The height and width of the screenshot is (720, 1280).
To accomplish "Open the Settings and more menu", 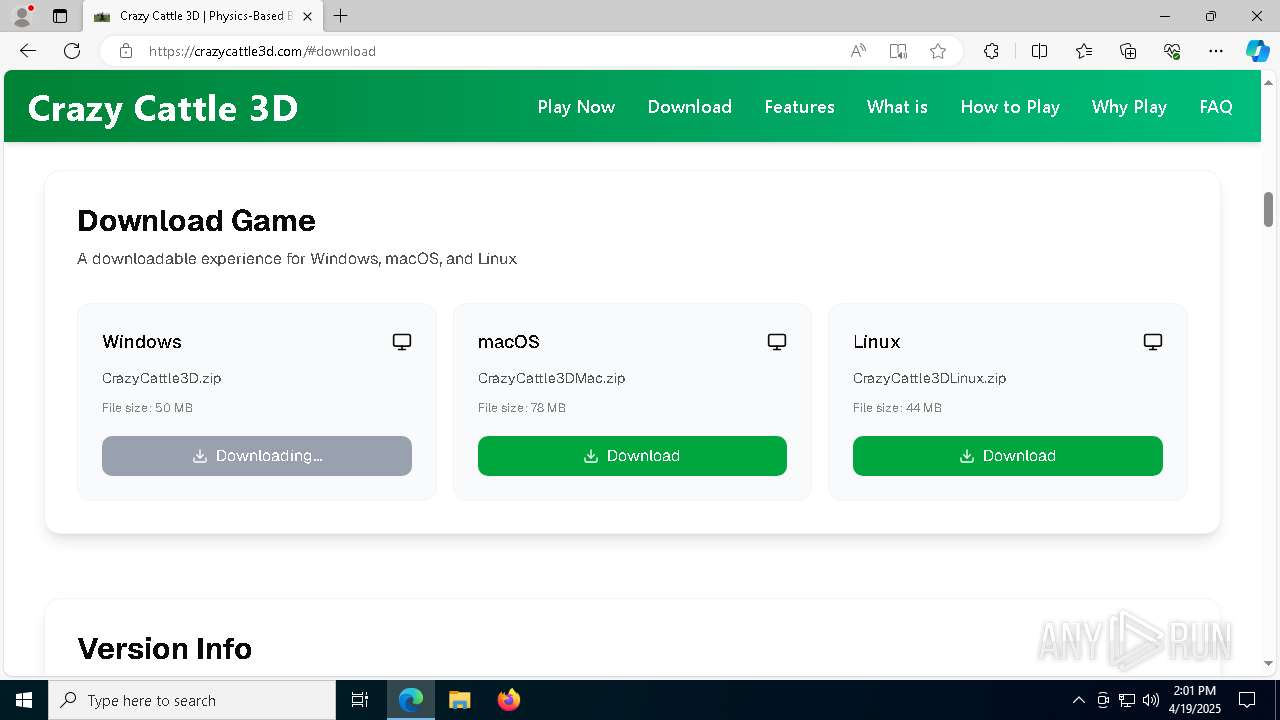I will click(x=1216, y=51).
